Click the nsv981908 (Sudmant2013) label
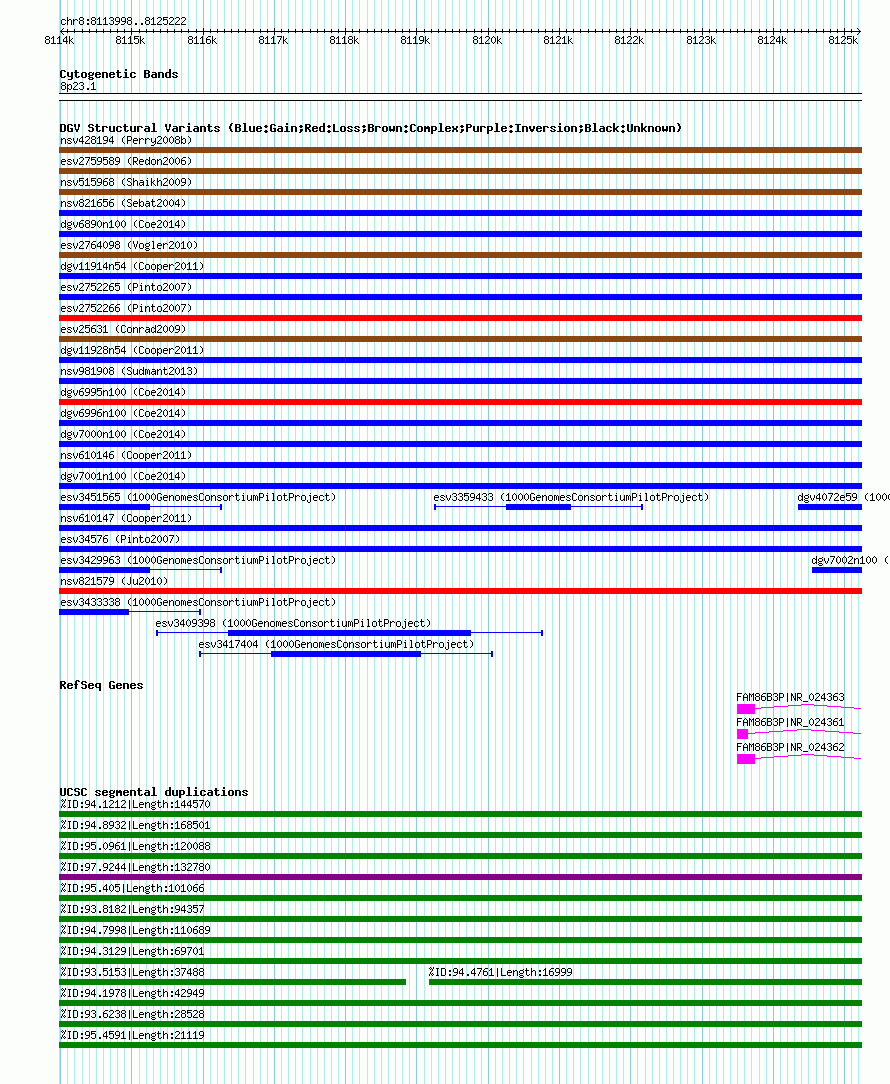The image size is (890, 1084). click(129, 371)
